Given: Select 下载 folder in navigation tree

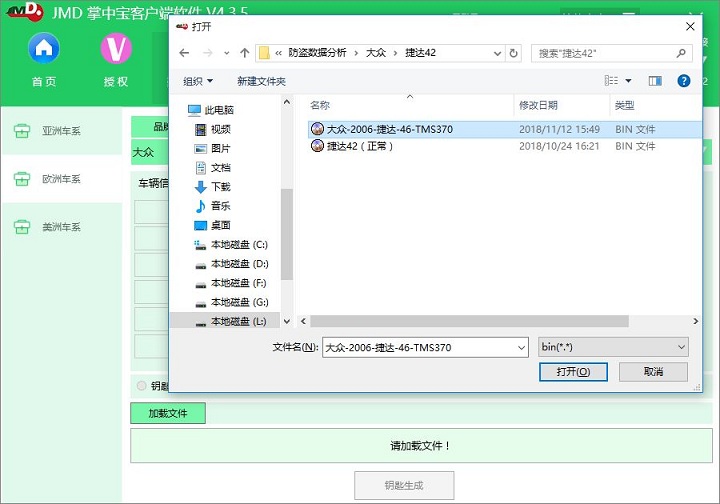Looking at the screenshot, I should (213, 187).
